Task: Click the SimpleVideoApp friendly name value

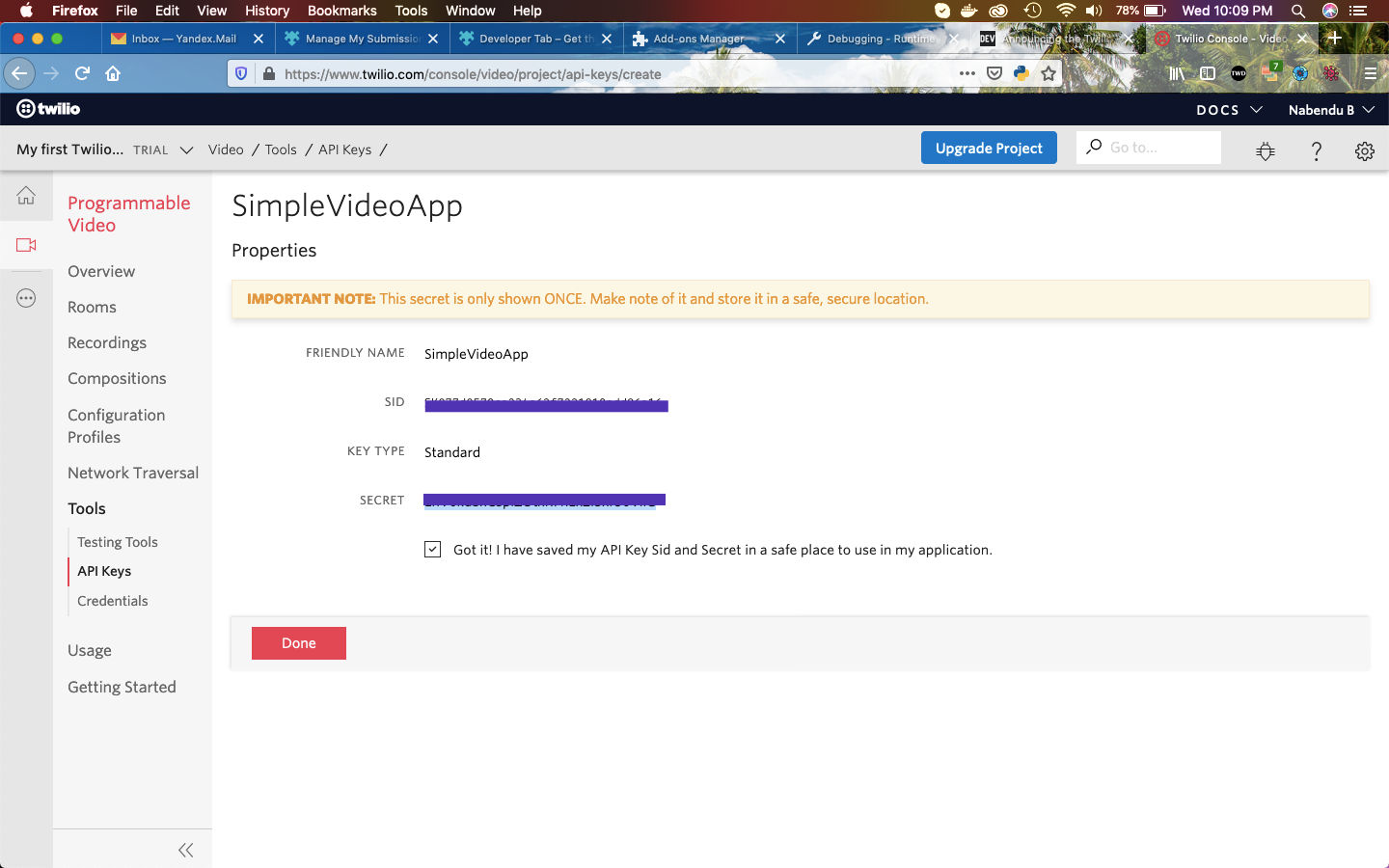Action: coord(477,354)
